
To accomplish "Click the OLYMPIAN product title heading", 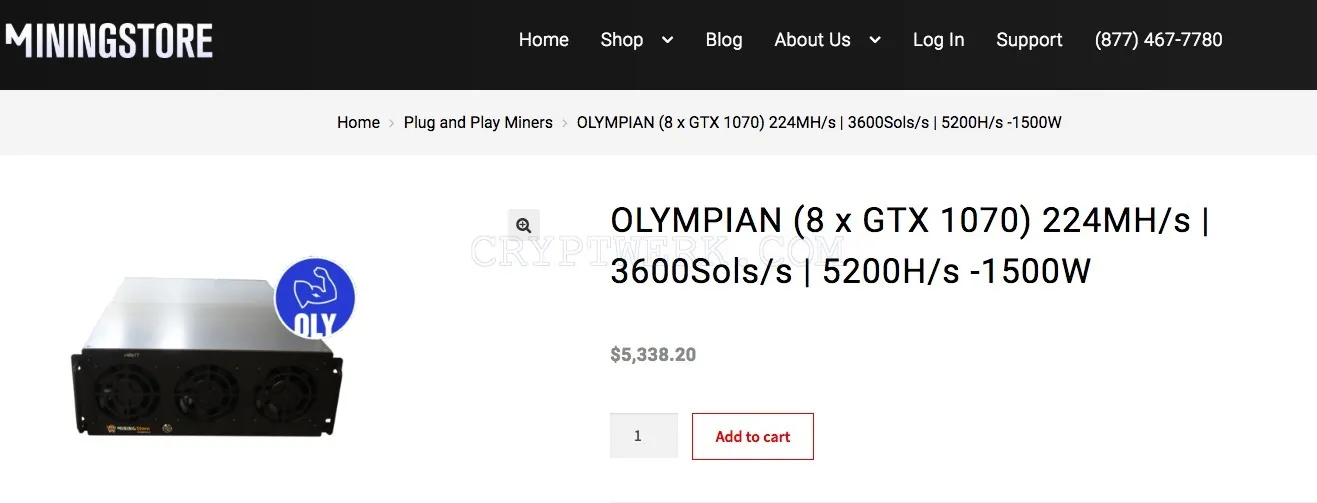I will [910, 246].
